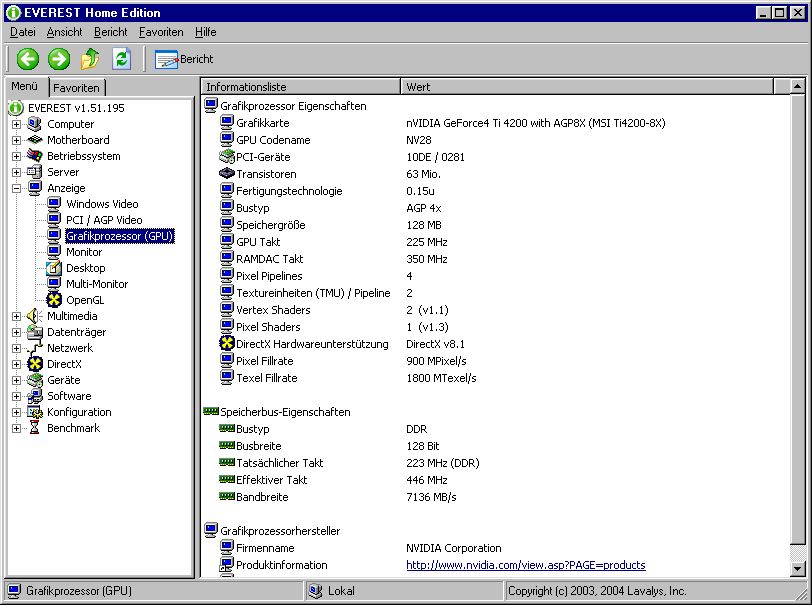The width and height of the screenshot is (812, 606).
Task: Select Monitor in the Anzeige subtree
Action: pos(84,252)
